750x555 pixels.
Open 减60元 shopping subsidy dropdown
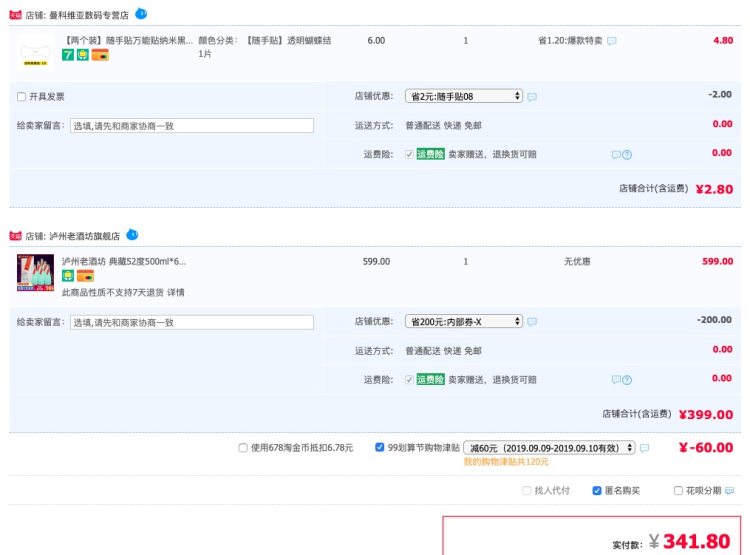coord(550,448)
